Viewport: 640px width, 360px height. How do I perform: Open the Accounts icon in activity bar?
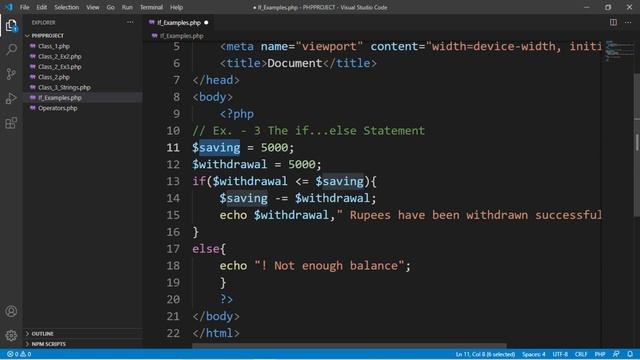point(11,311)
